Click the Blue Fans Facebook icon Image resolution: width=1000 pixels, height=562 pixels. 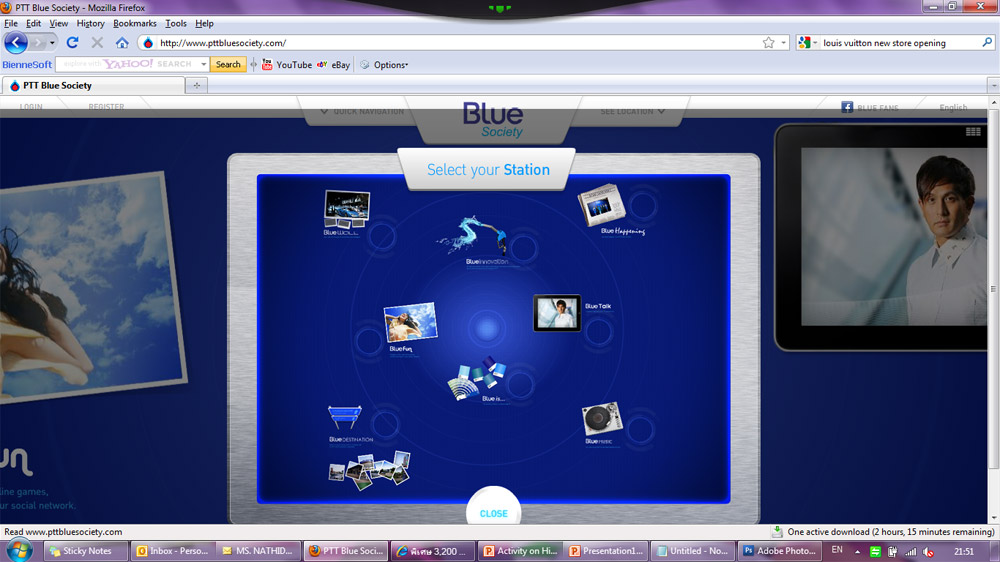tap(847, 107)
